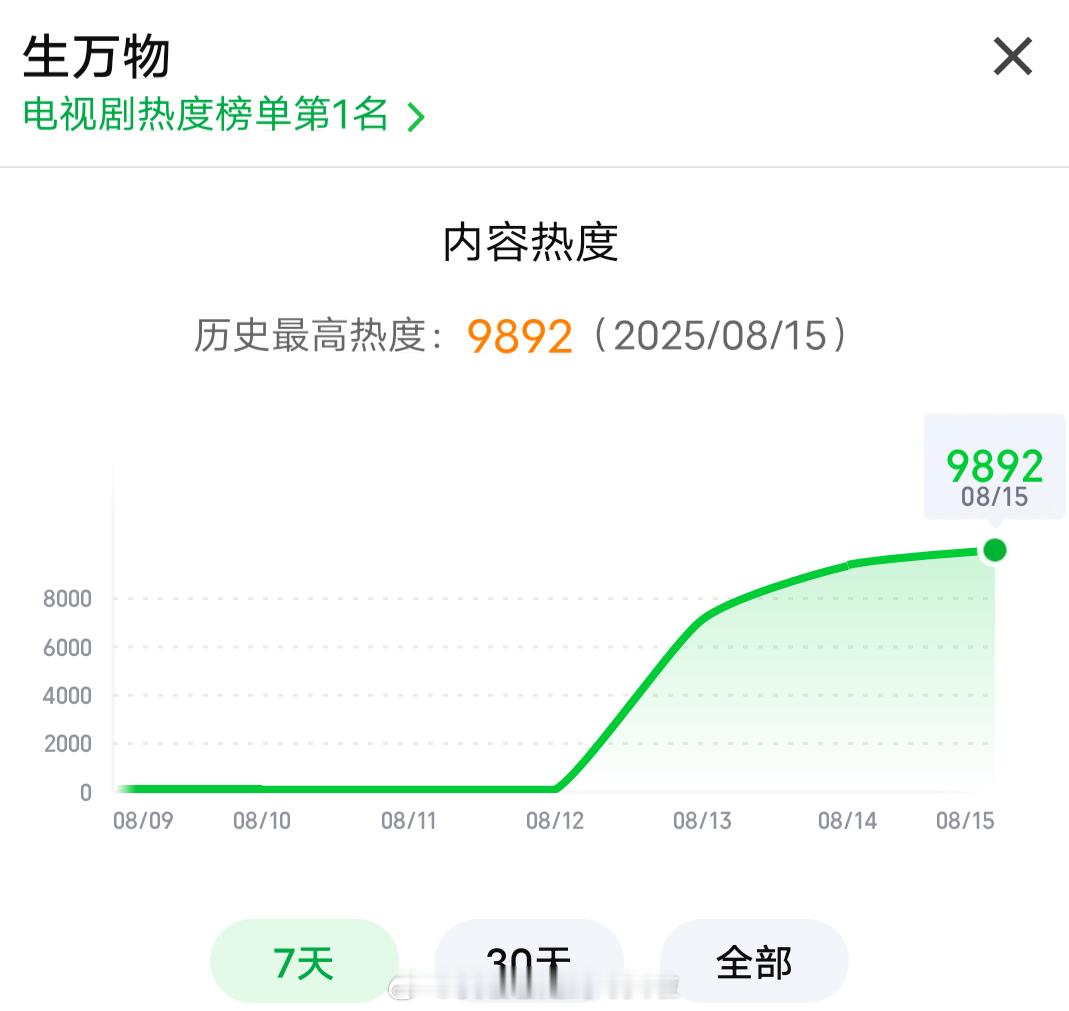
Task: Tap the 08/11 date on the x-axis
Action: 408,820
